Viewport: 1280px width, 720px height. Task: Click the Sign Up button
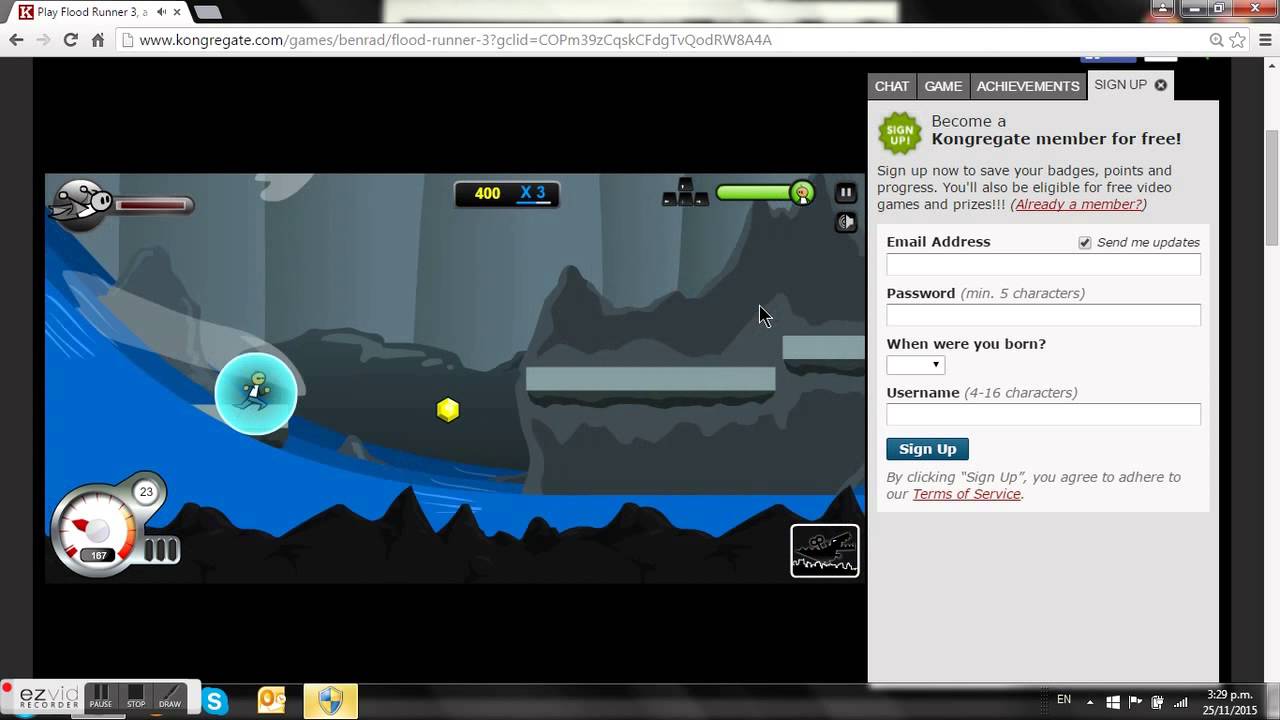(x=927, y=449)
